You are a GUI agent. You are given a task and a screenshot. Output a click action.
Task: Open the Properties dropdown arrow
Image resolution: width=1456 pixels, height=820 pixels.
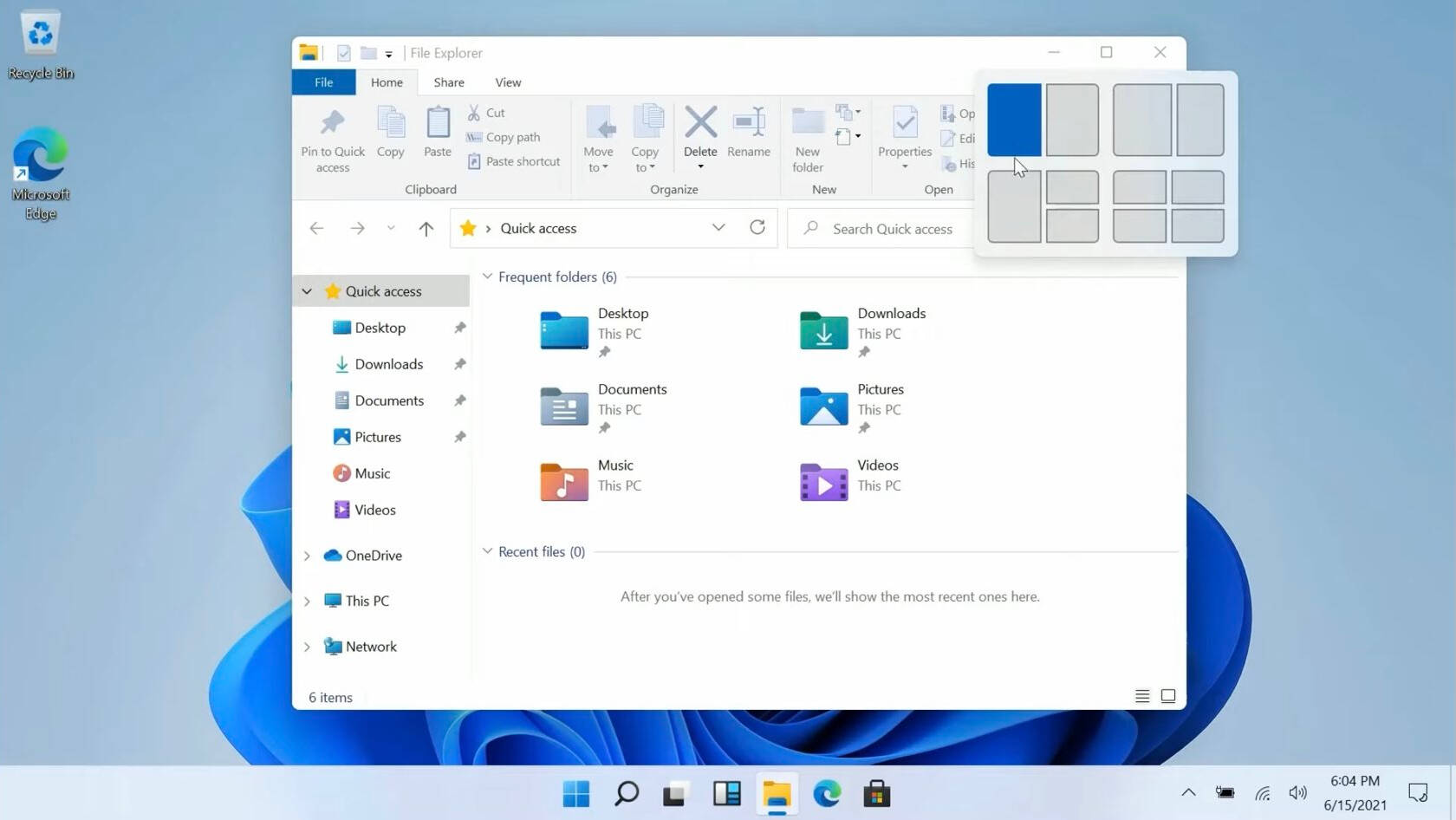[x=904, y=165]
